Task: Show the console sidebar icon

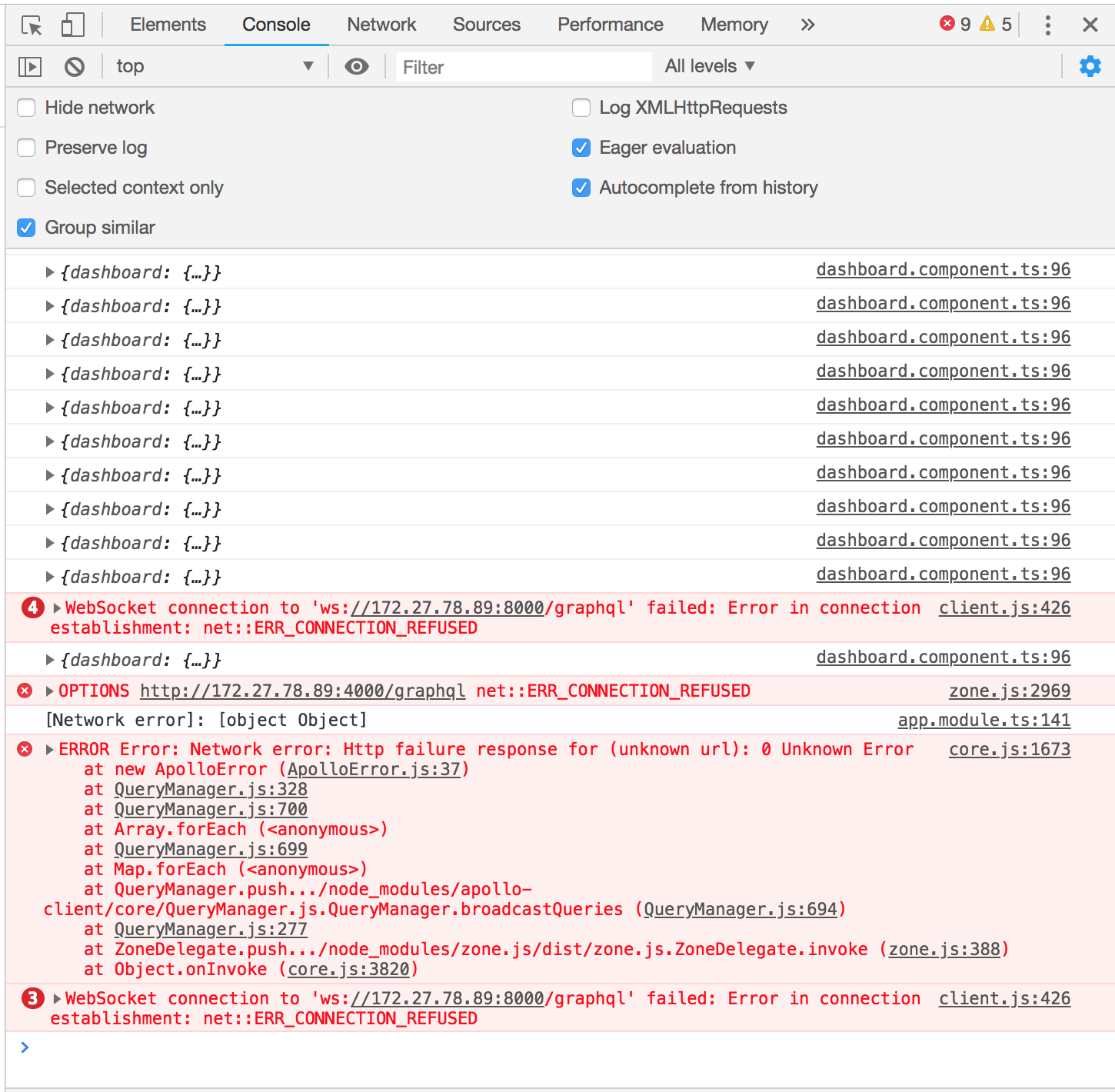Action: 30,67
